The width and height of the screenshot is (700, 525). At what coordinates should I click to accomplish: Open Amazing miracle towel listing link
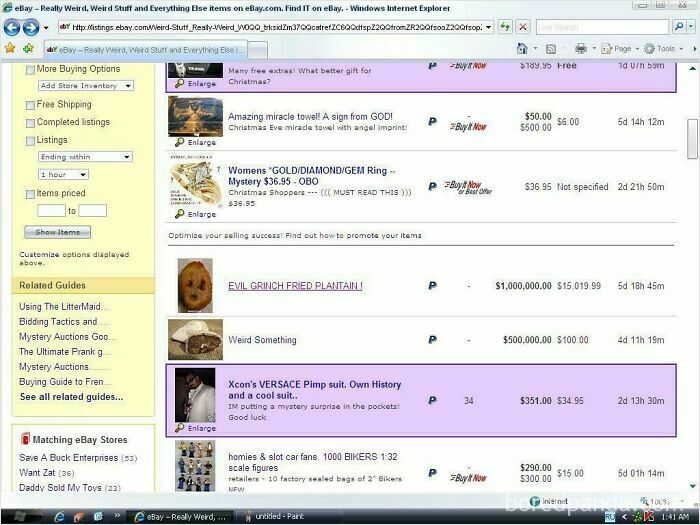coord(310,117)
